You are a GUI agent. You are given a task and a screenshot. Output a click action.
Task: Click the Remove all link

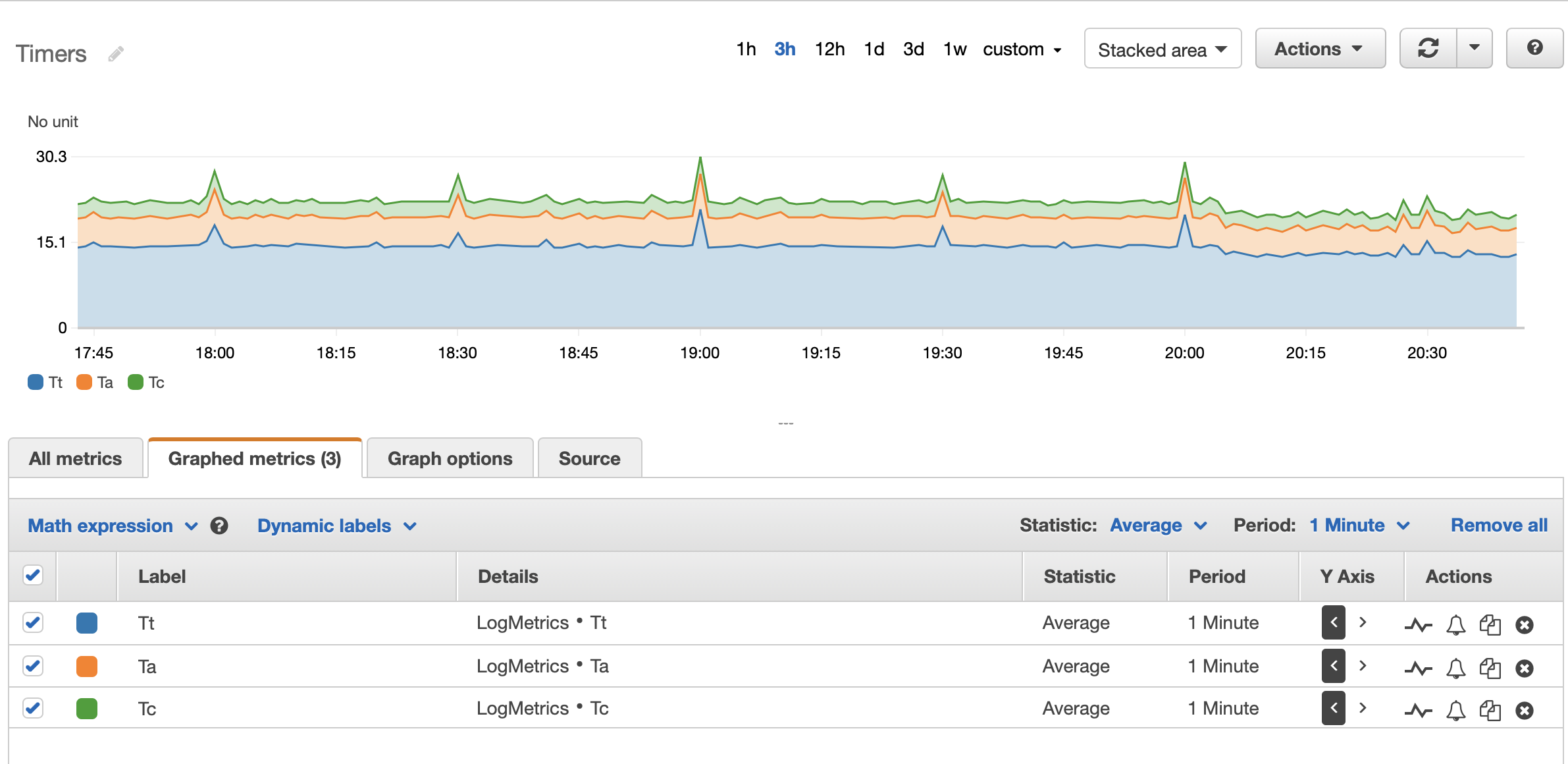click(x=1499, y=526)
